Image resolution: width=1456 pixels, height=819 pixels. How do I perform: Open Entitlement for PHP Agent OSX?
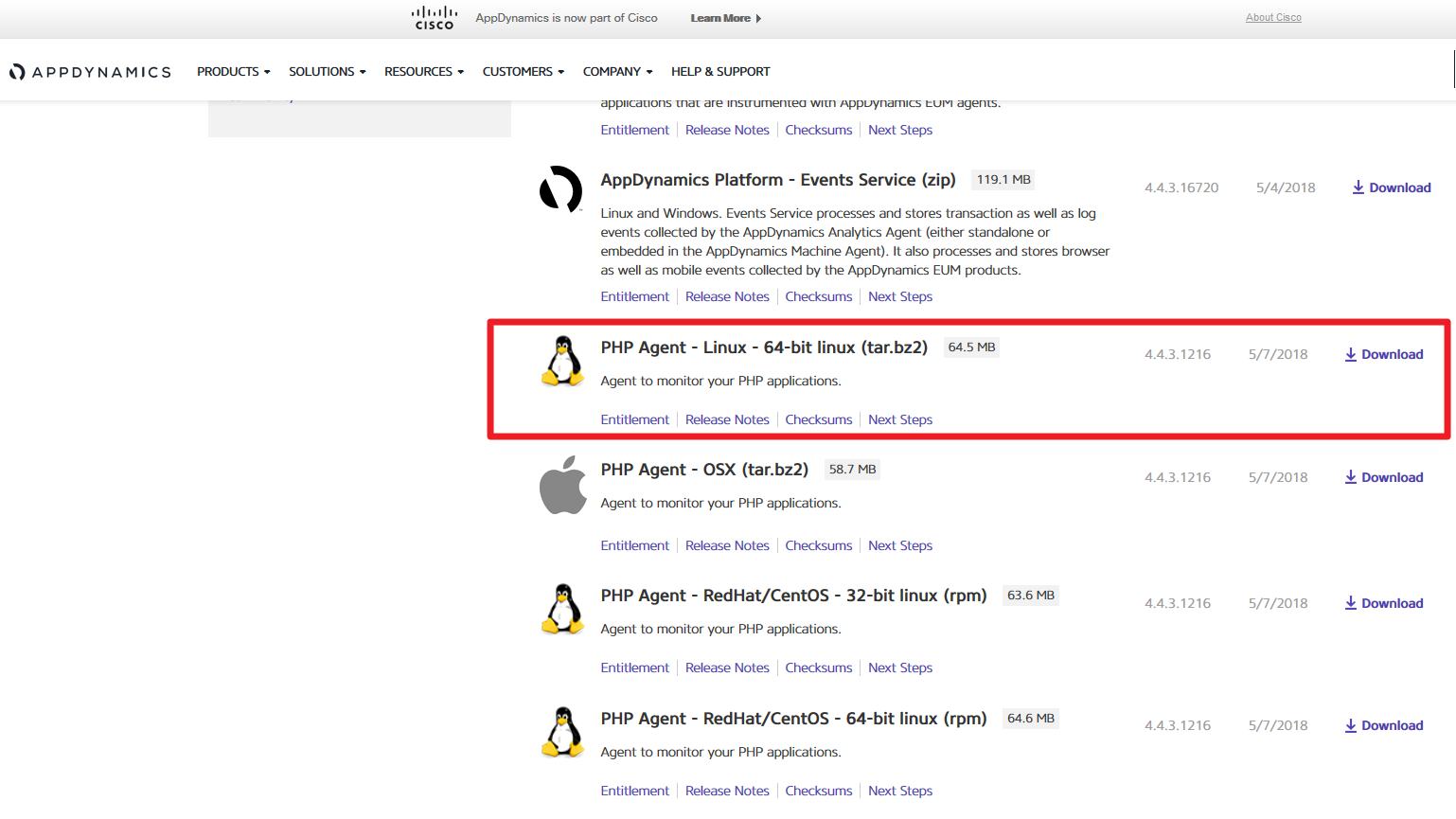634,545
